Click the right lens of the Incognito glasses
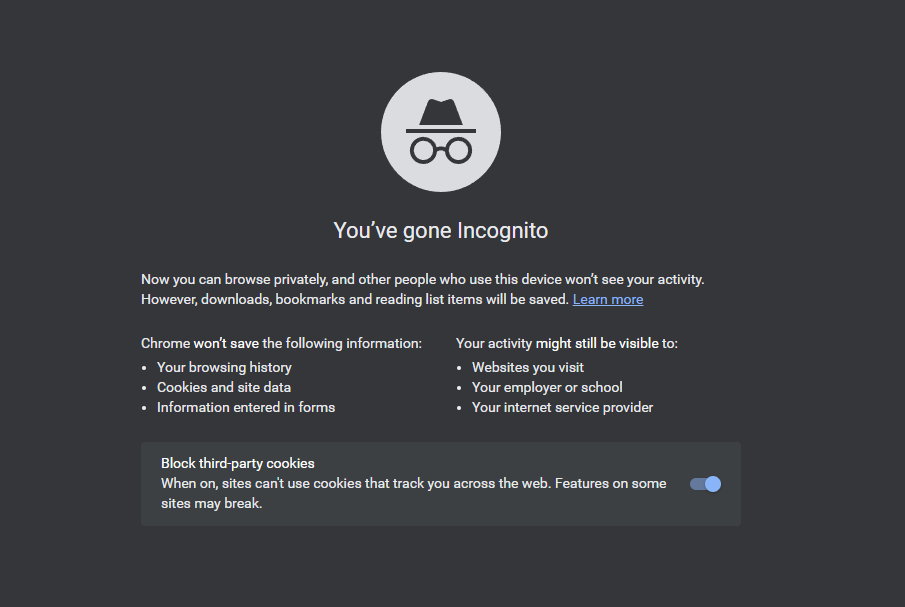This screenshot has width=905, height=607. pyautogui.click(x=458, y=150)
